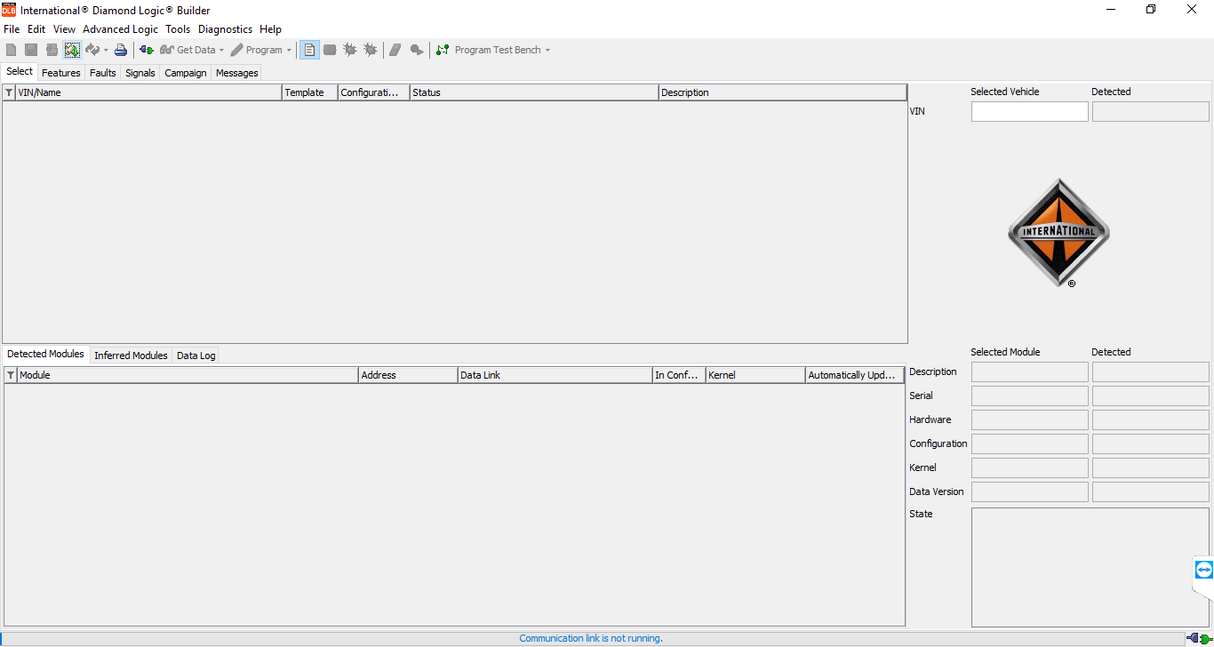
Task: Click the new document toolbar icon
Action: click(x=11, y=49)
